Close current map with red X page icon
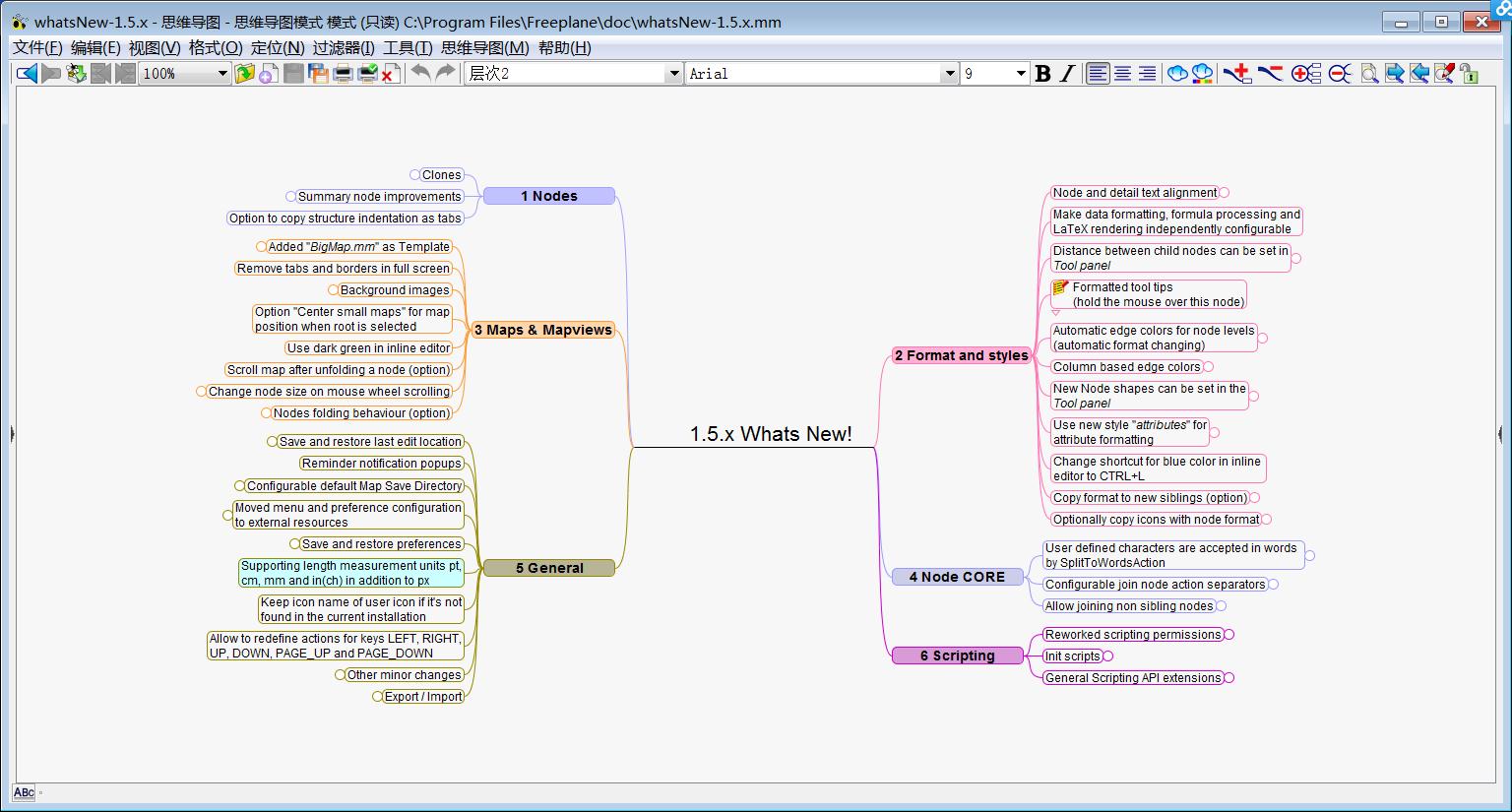1512x812 pixels. pos(391,73)
